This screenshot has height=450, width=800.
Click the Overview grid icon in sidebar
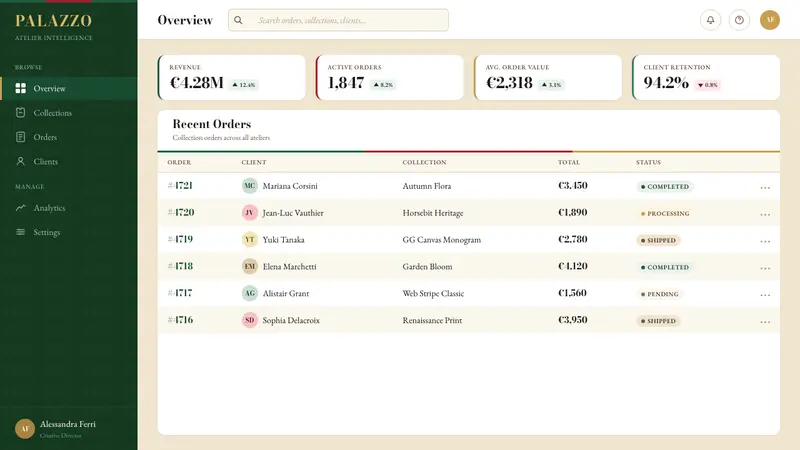[20, 88]
